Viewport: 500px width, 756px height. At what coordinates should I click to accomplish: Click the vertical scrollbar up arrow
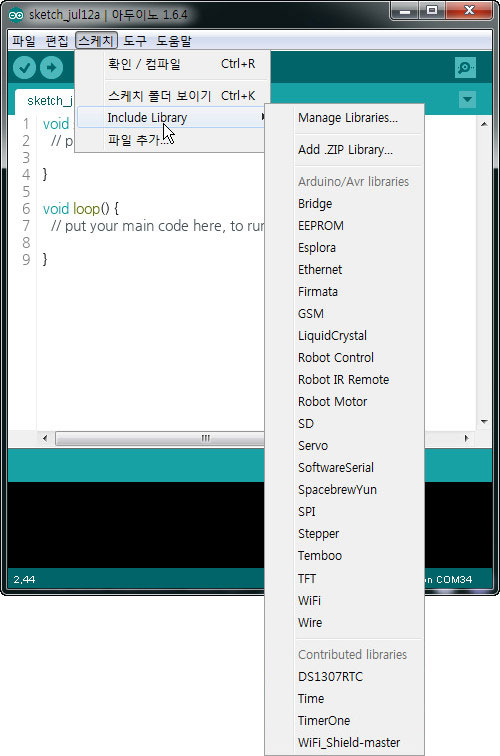(484, 124)
